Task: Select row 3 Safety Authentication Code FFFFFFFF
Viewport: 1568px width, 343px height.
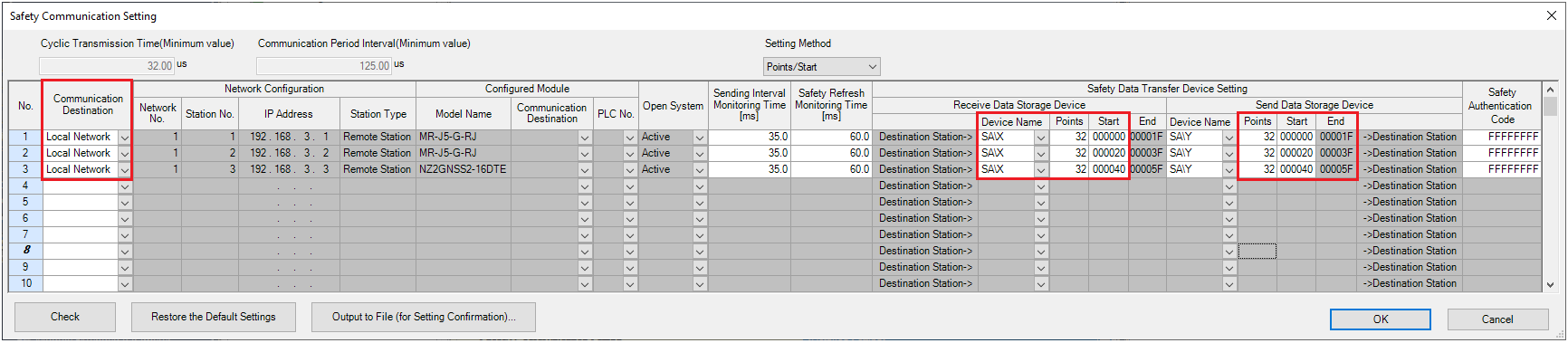Action: (x=1502, y=170)
